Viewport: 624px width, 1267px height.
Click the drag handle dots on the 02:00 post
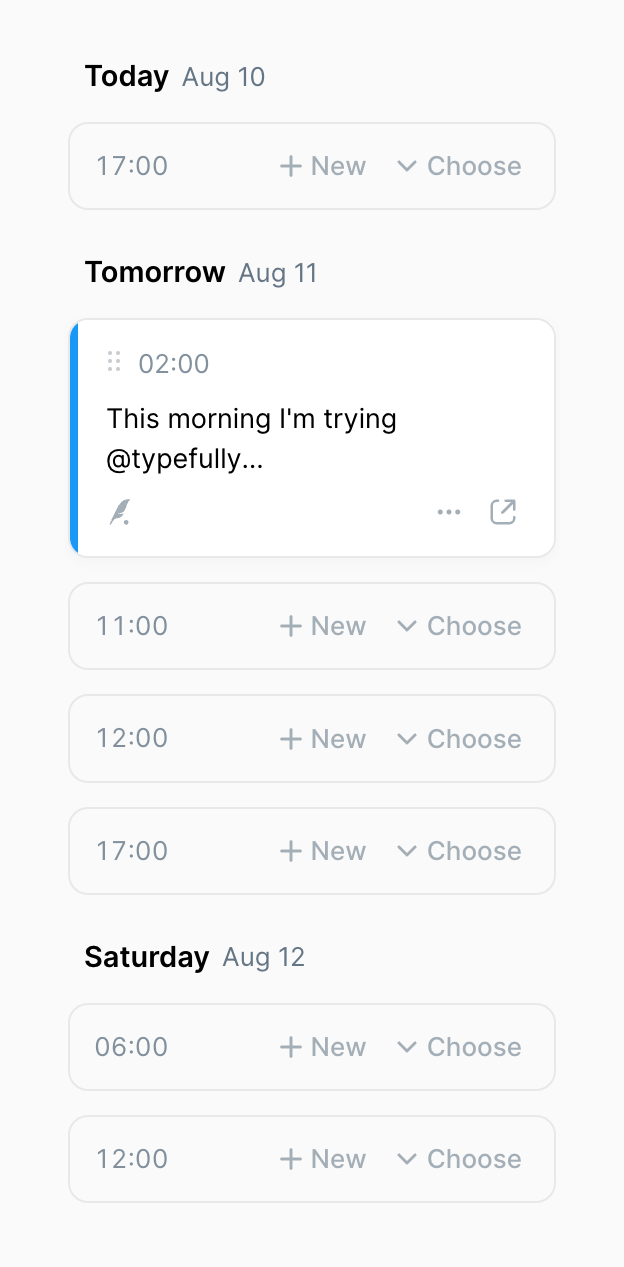(x=115, y=363)
